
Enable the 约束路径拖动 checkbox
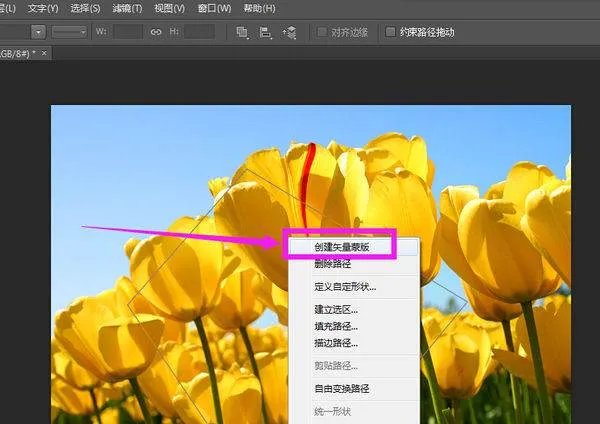point(390,32)
